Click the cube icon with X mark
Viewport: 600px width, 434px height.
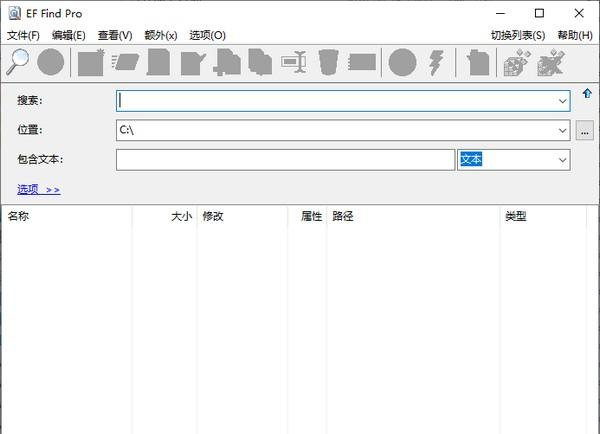point(551,62)
